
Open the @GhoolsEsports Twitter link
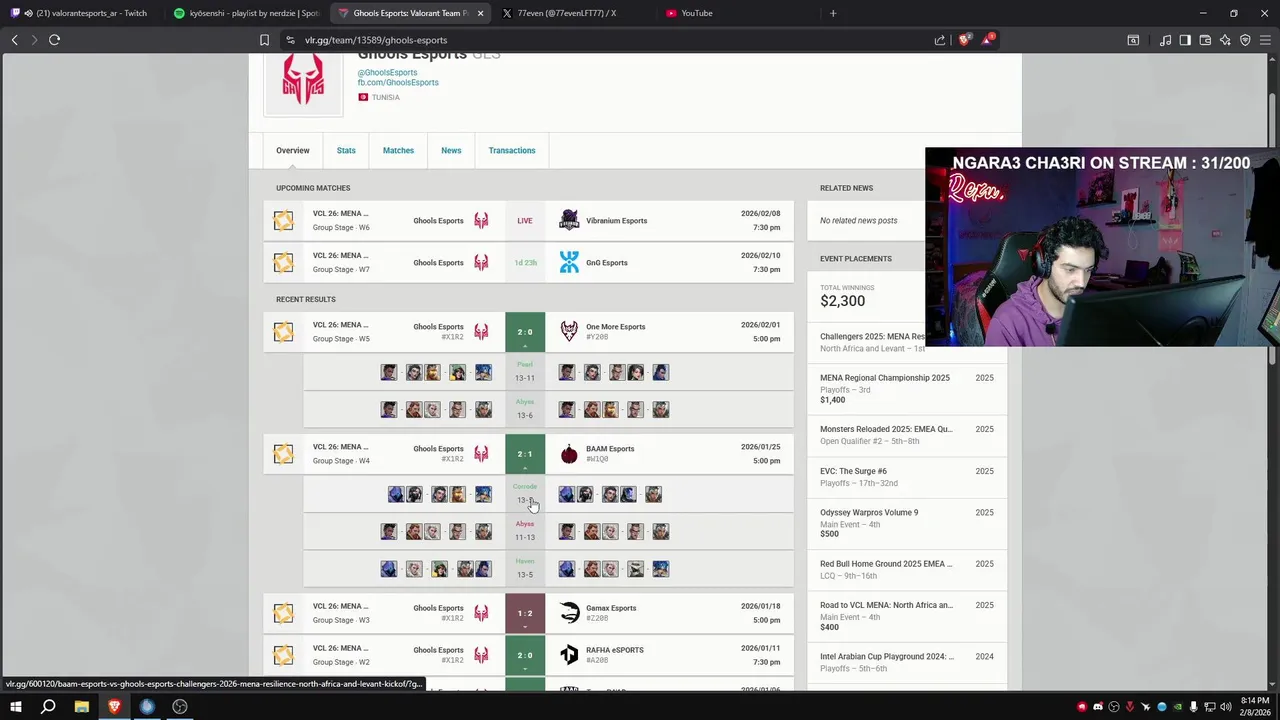tap(387, 72)
